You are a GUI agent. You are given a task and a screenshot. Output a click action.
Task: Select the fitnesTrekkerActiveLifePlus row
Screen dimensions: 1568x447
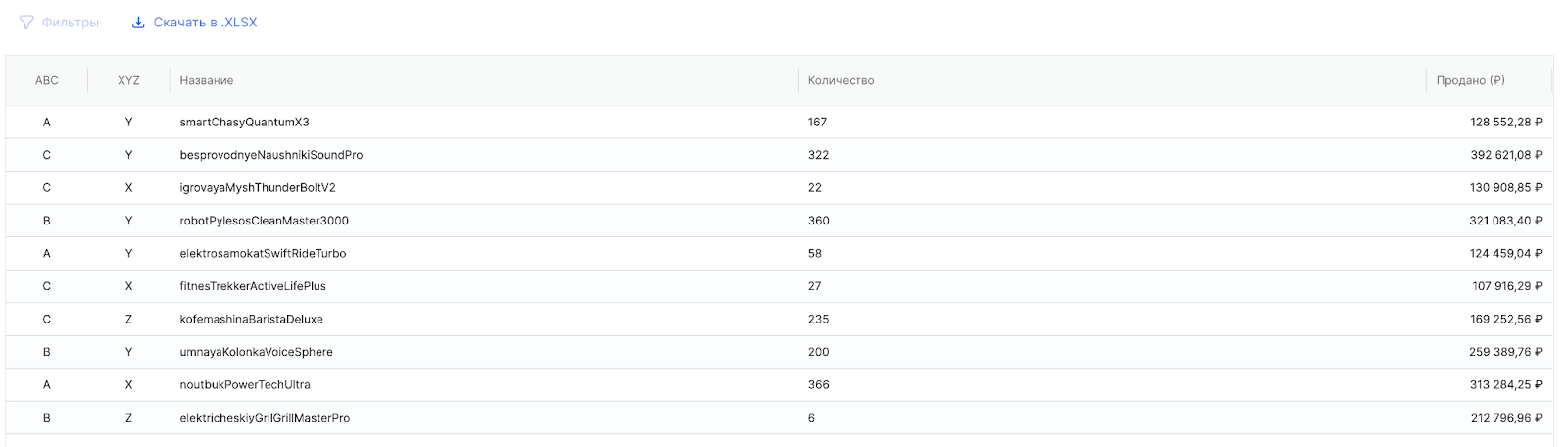tap(253, 286)
